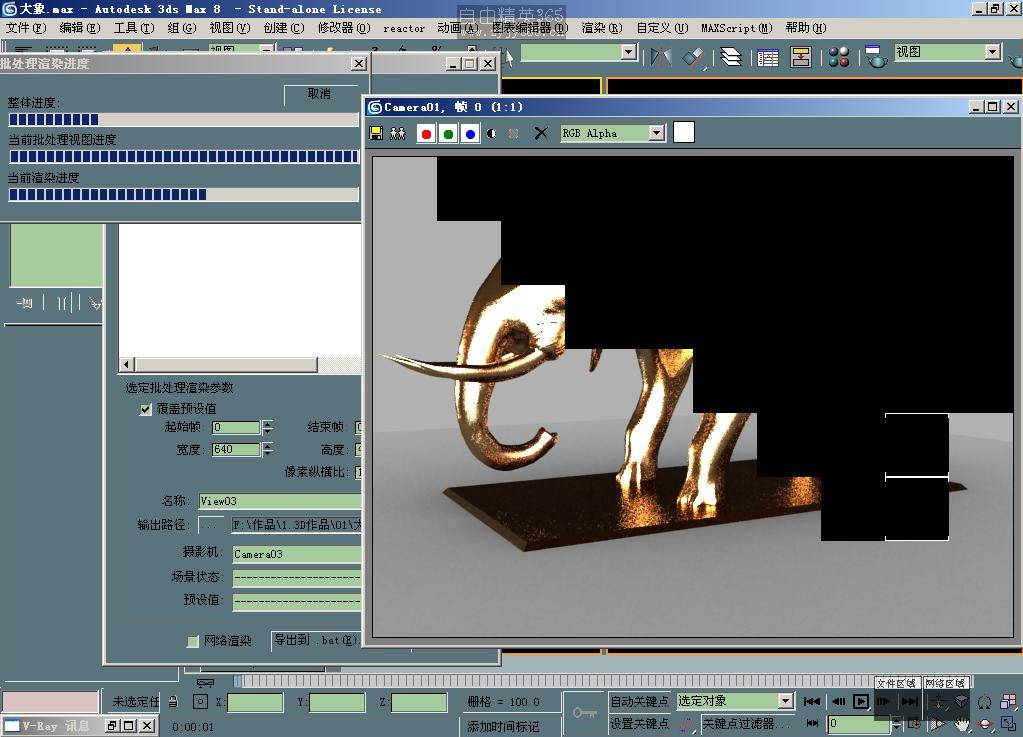Click the Render Scene teapot icon

coord(875,57)
